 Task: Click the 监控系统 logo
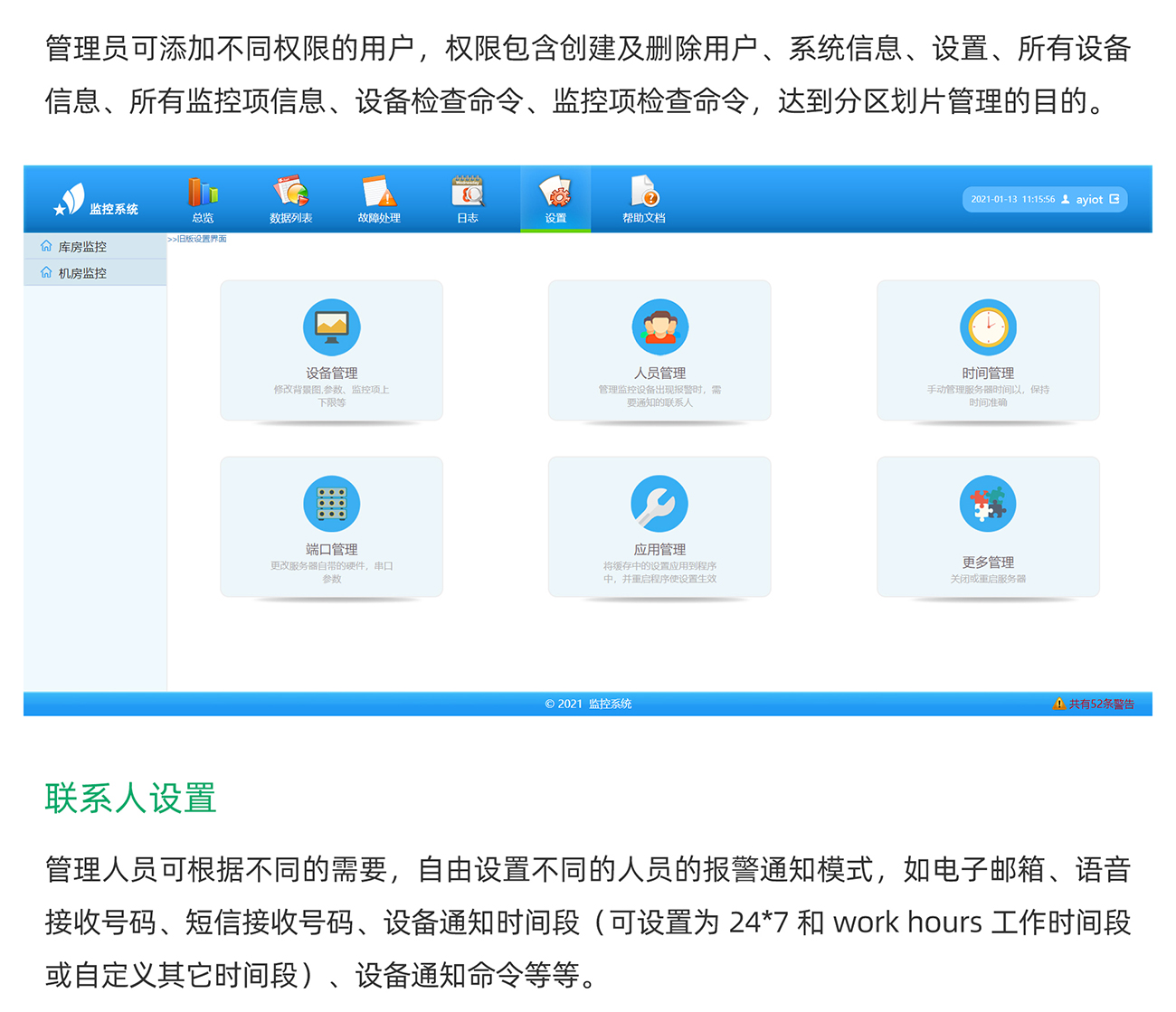click(95, 201)
